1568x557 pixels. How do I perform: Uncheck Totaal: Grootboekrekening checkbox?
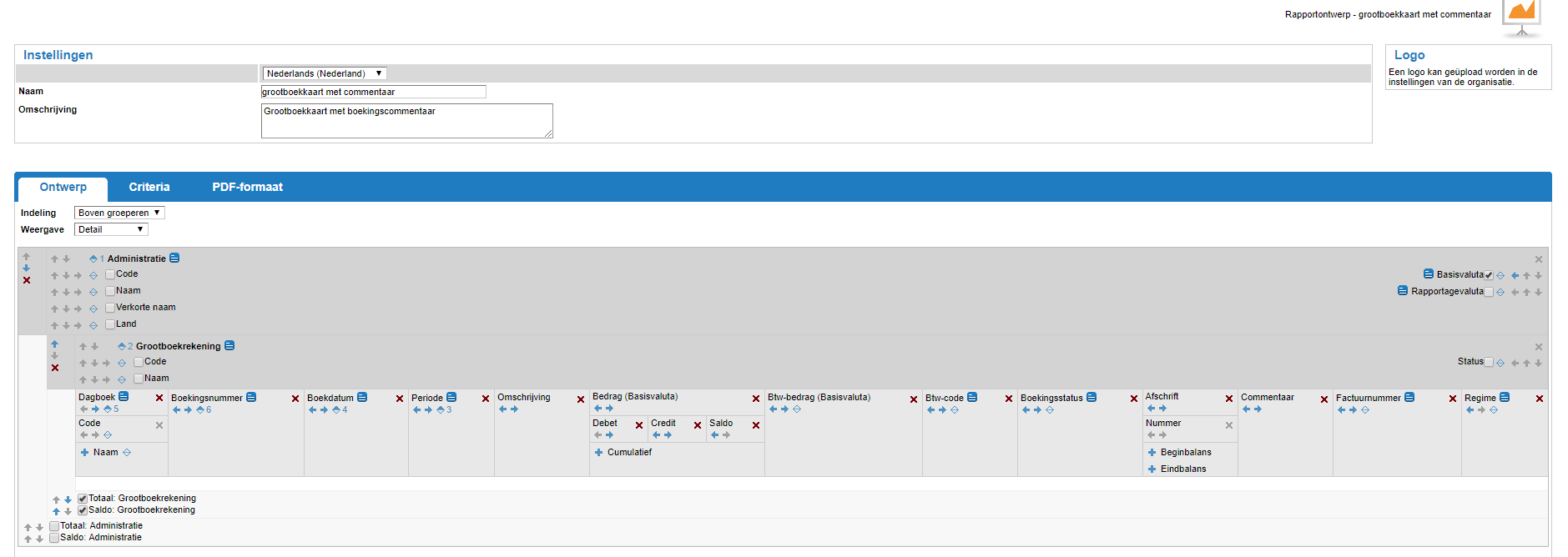[x=83, y=499]
